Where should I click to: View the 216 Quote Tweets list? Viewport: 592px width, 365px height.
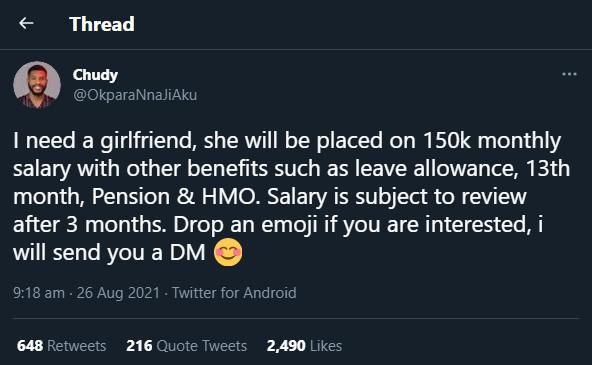coord(187,346)
